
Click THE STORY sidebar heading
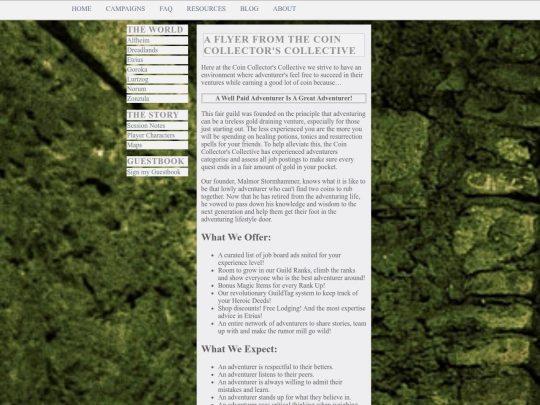point(157,115)
